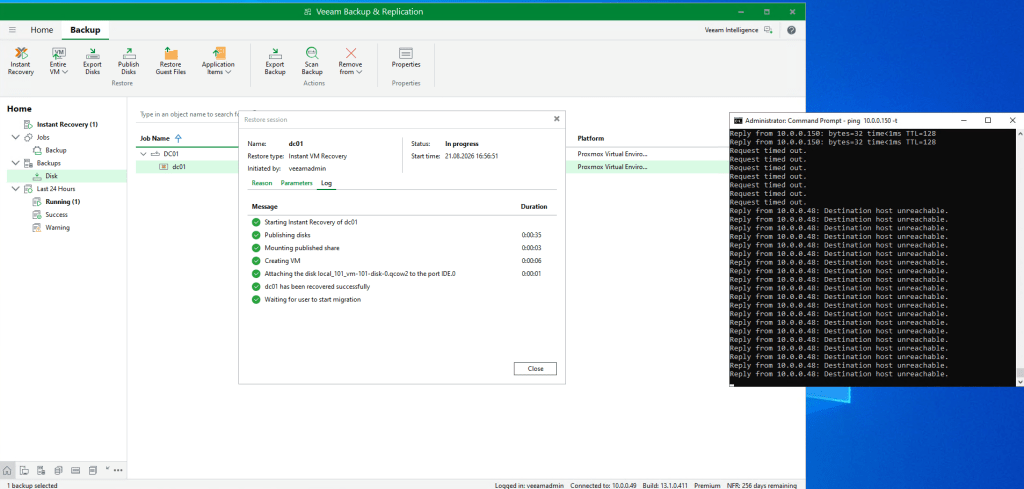Screen dimensions: 1024x489
Task: Click 'Waiting for user to start migration' entry
Action: click(312, 300)
